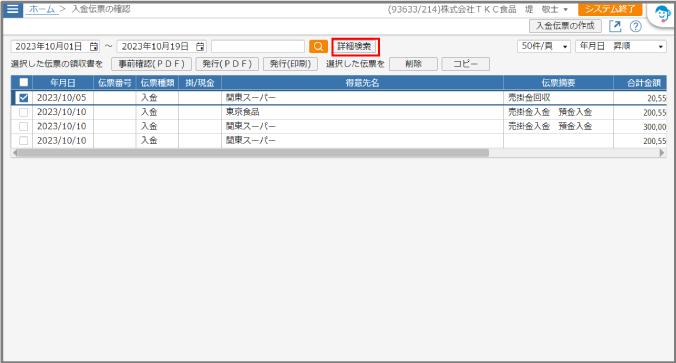Open the end date calendar picker

coord(200,47)
